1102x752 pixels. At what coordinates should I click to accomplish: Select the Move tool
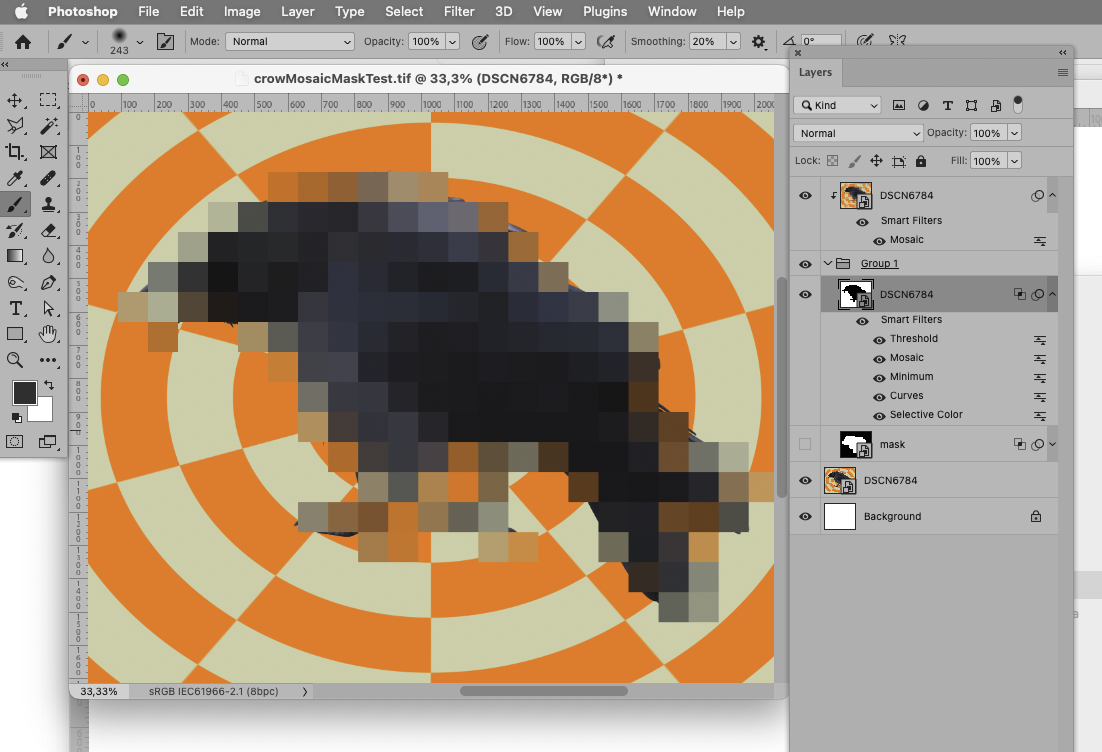point(15,99)
